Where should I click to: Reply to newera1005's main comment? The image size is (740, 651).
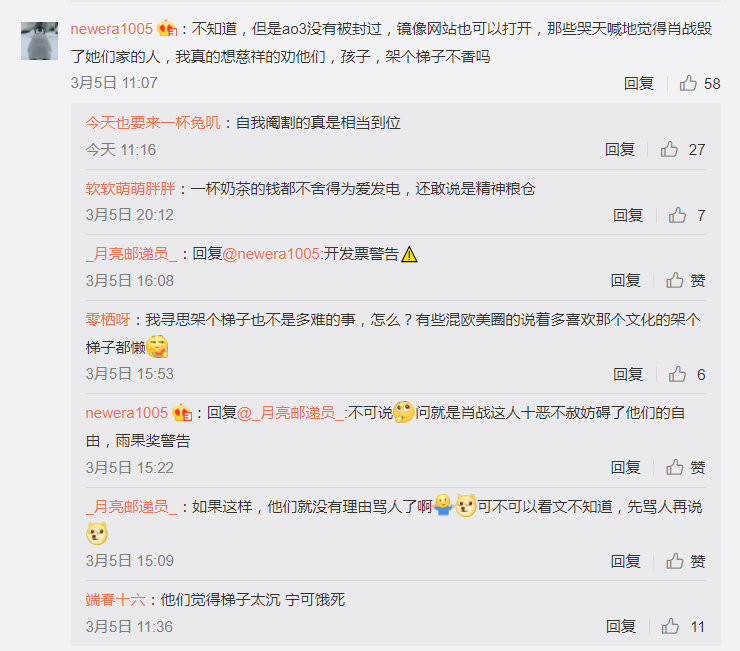tap(639, 84)
